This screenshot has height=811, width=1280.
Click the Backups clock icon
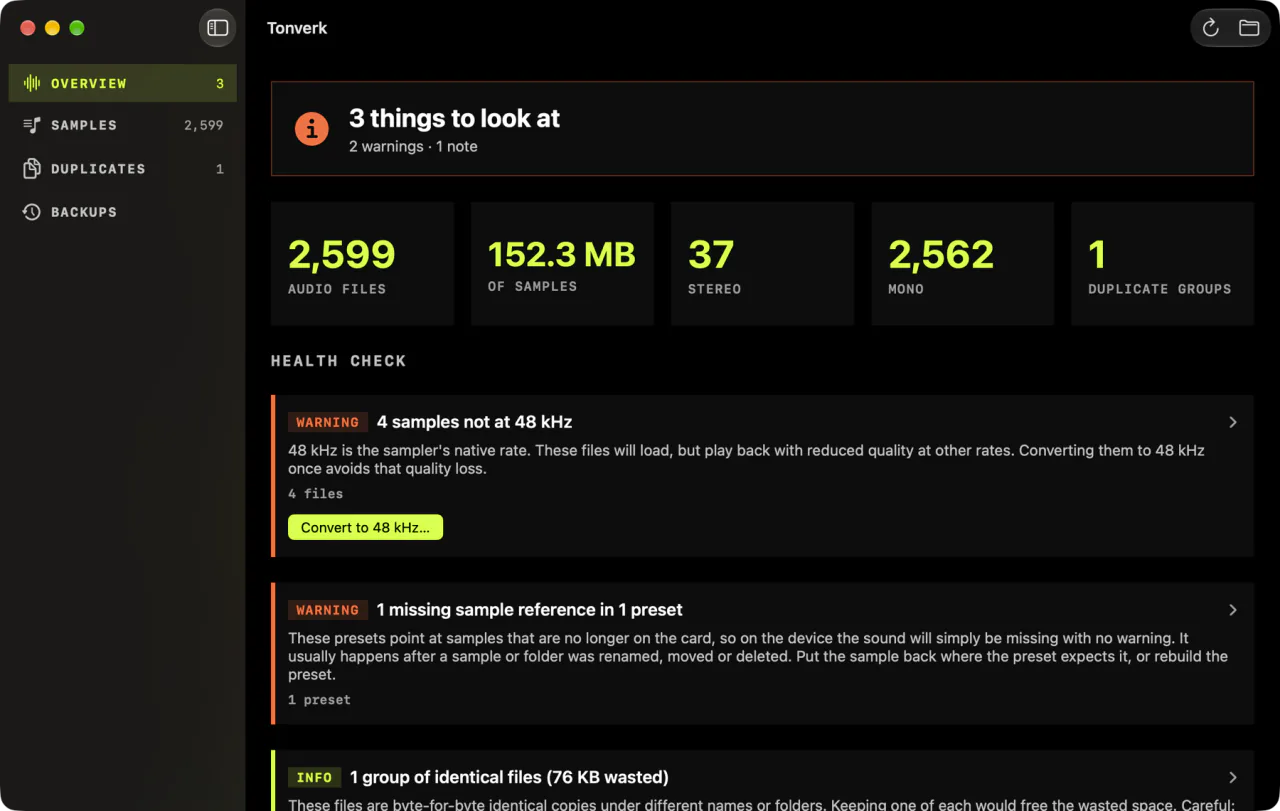(x=32, y=212)
